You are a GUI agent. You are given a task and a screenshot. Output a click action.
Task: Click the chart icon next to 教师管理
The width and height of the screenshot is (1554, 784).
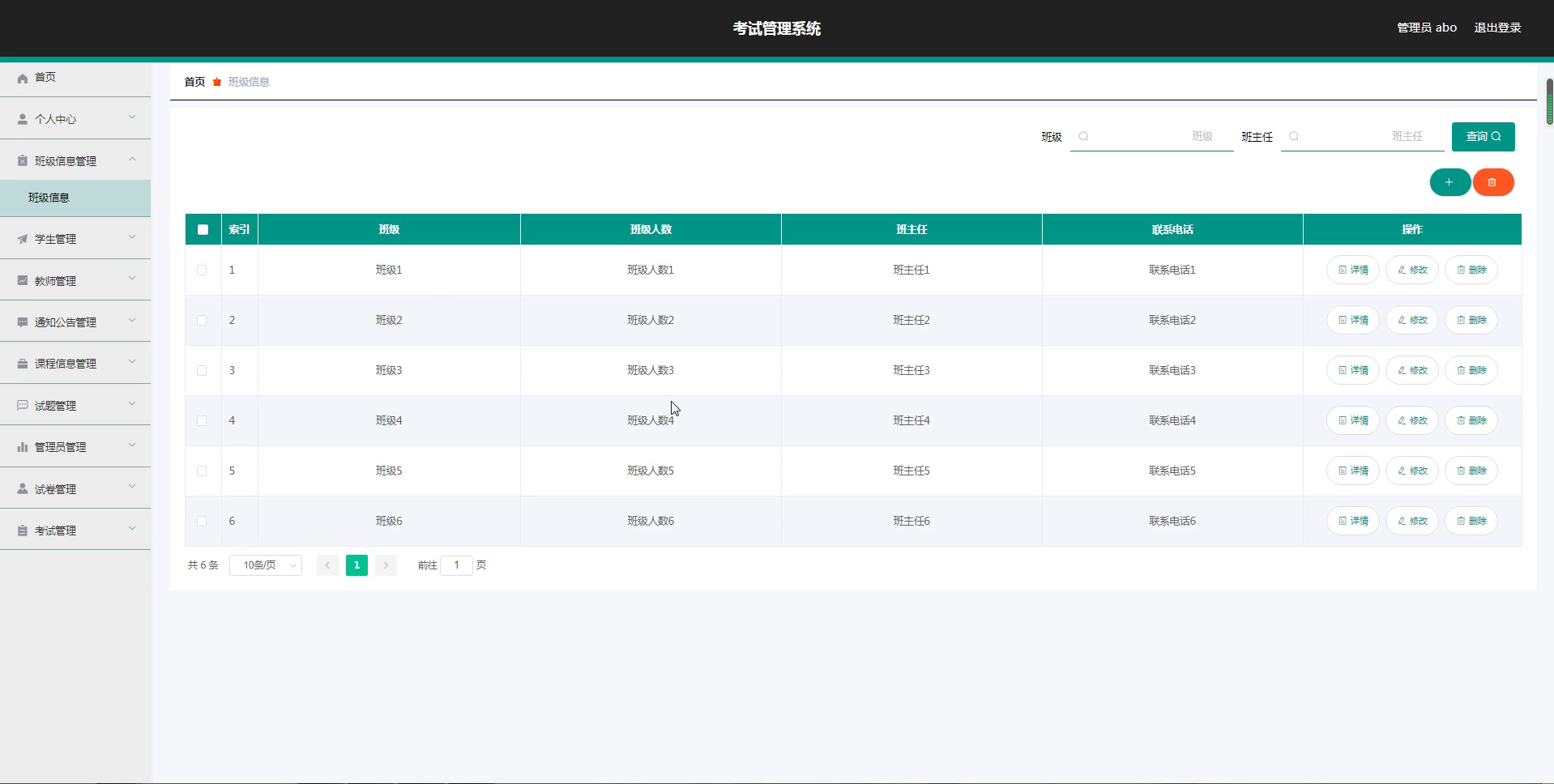tap(23, 280)
